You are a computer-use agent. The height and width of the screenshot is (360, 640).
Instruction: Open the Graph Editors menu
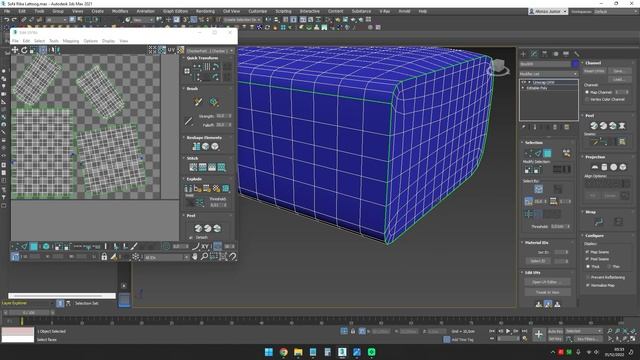(175, 11)
